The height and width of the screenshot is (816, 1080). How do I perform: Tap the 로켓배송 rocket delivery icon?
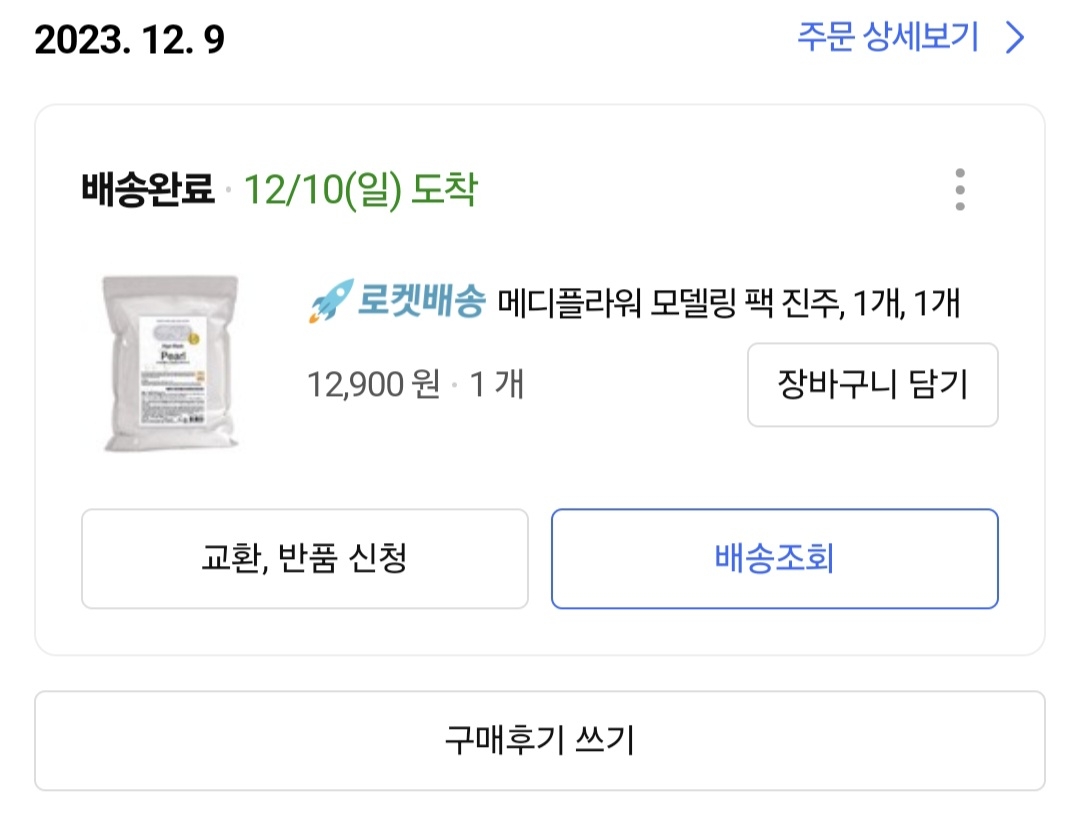pyautogui.click(x=328, y=297)
